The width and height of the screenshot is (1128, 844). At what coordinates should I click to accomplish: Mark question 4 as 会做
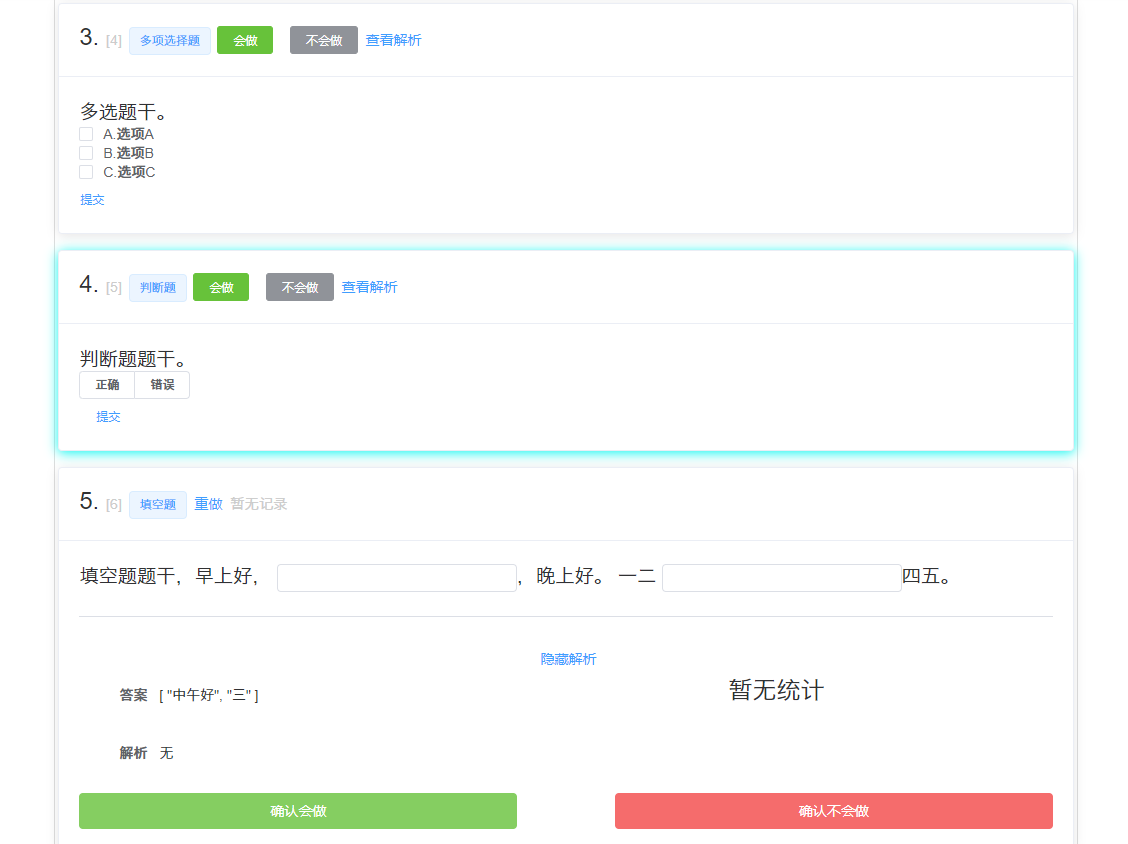pos(221,288)
